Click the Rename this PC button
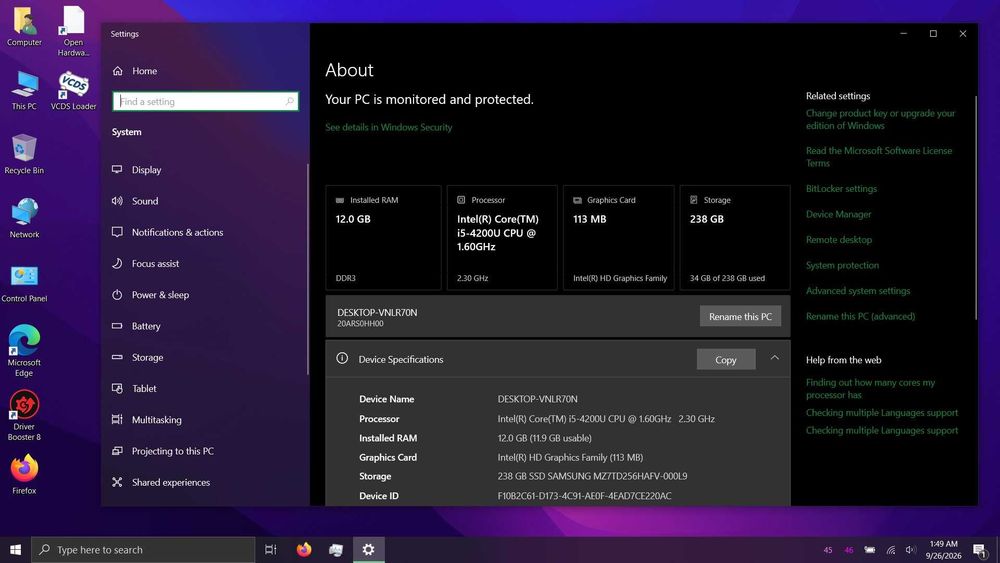 point(740,316)
